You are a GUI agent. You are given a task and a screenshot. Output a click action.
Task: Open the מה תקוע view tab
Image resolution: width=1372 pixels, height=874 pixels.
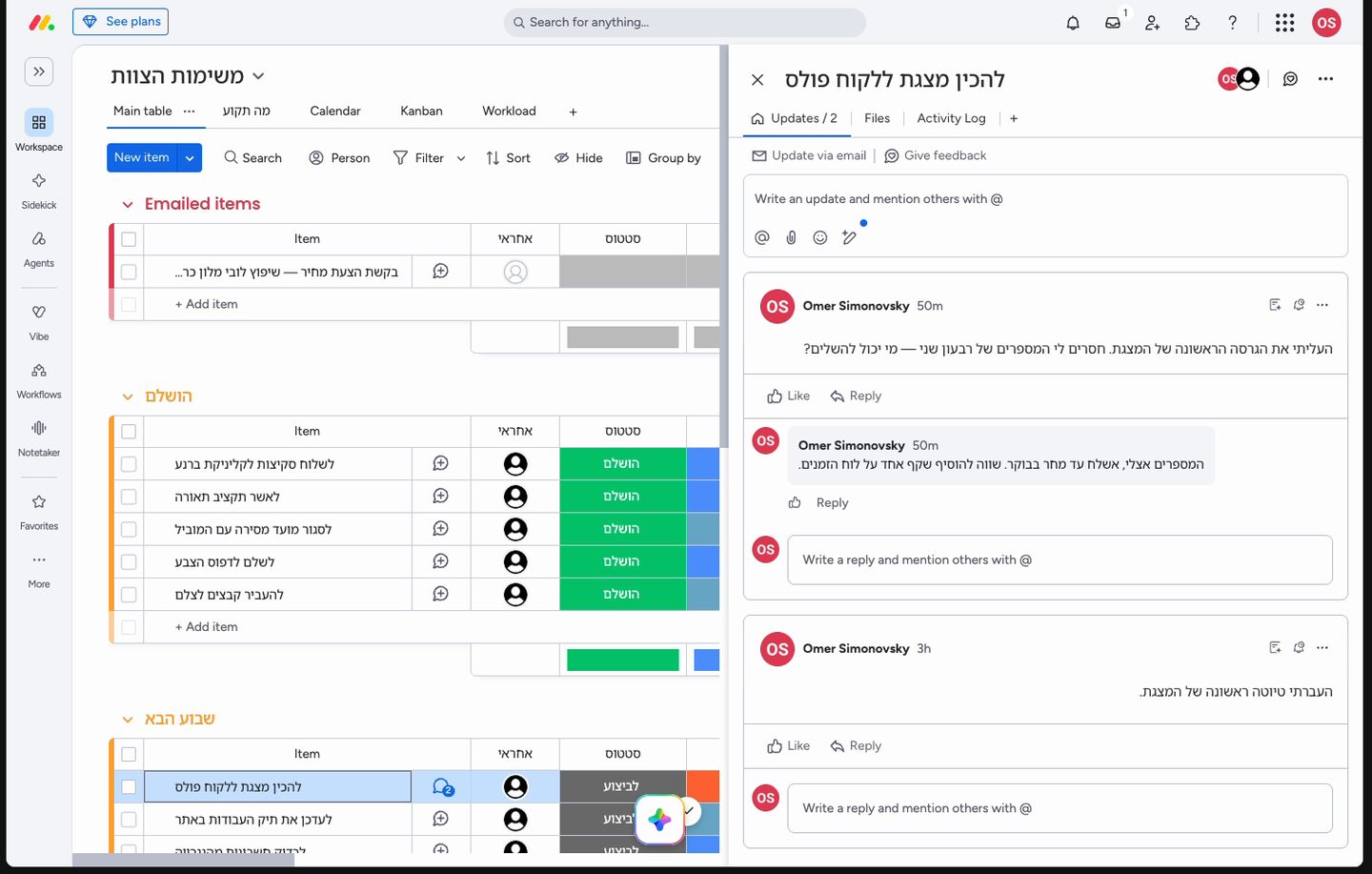click(x=247, y=112)
